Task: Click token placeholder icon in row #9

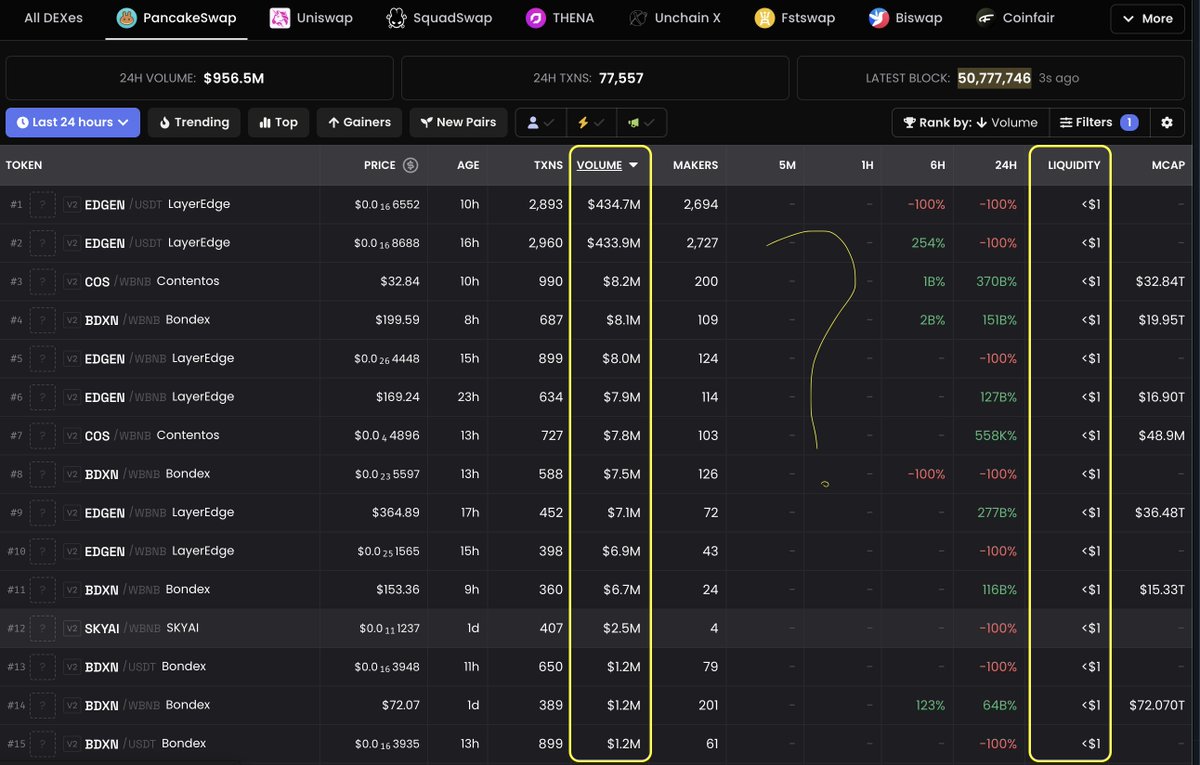Action: (43, 512)
